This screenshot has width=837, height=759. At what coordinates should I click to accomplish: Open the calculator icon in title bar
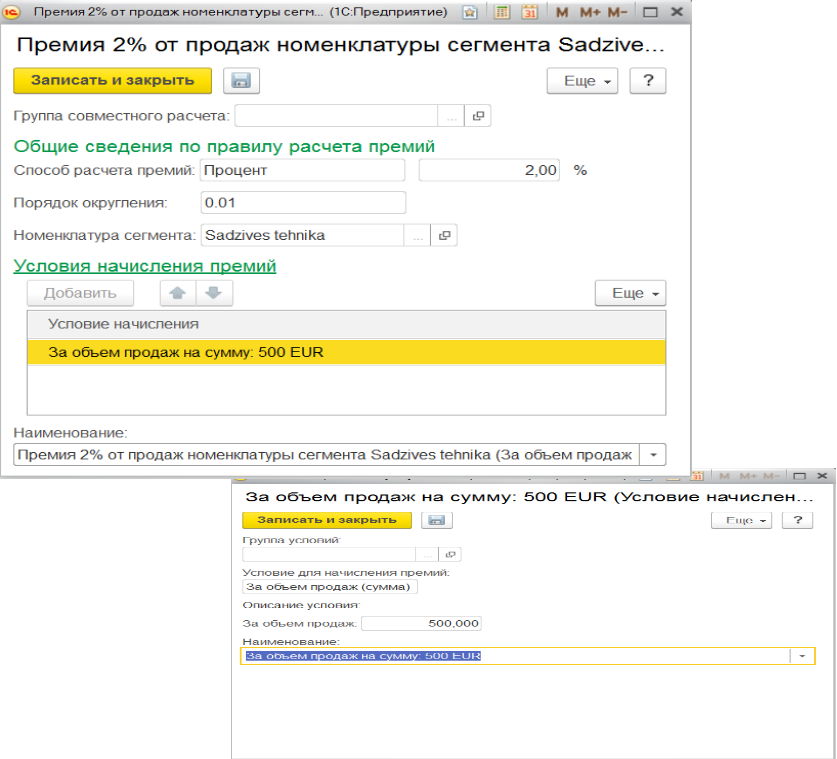click(503, 13)
